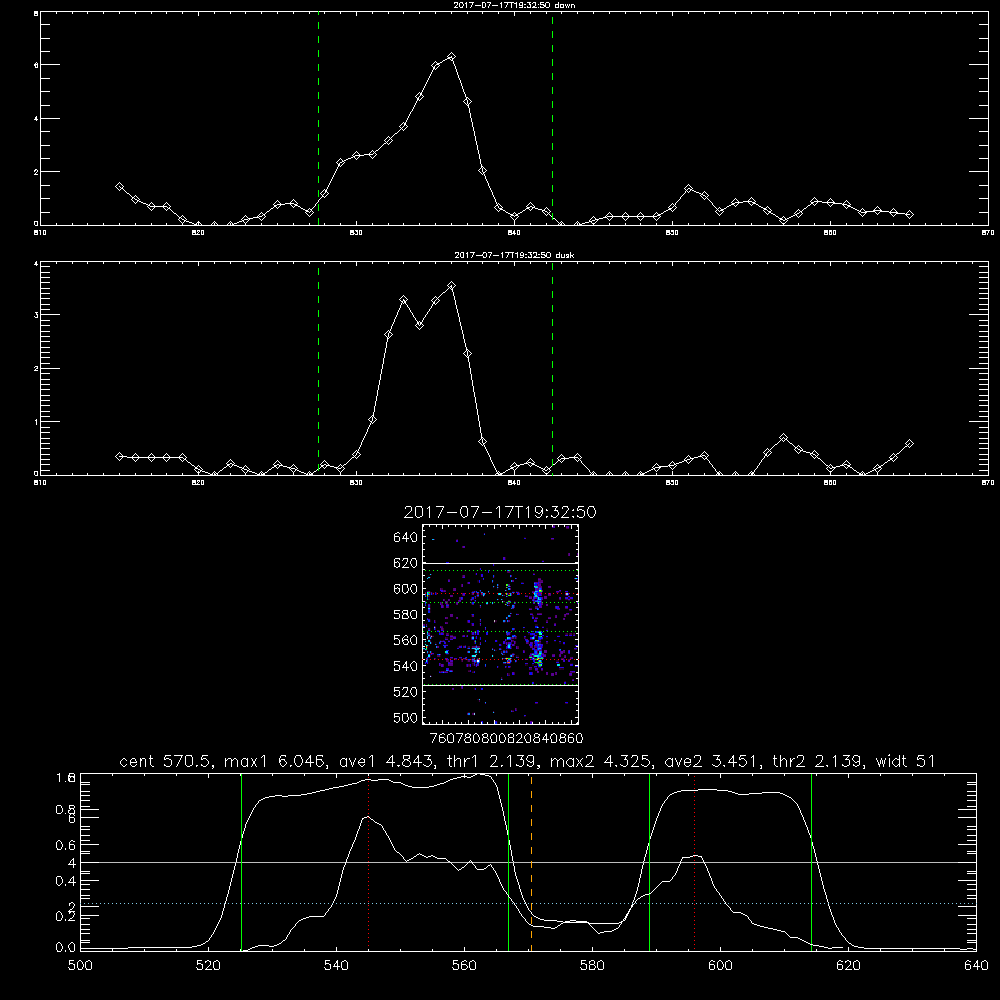Click the dotted horizontal threshold line in bottom plot

[x=529, y=904]
